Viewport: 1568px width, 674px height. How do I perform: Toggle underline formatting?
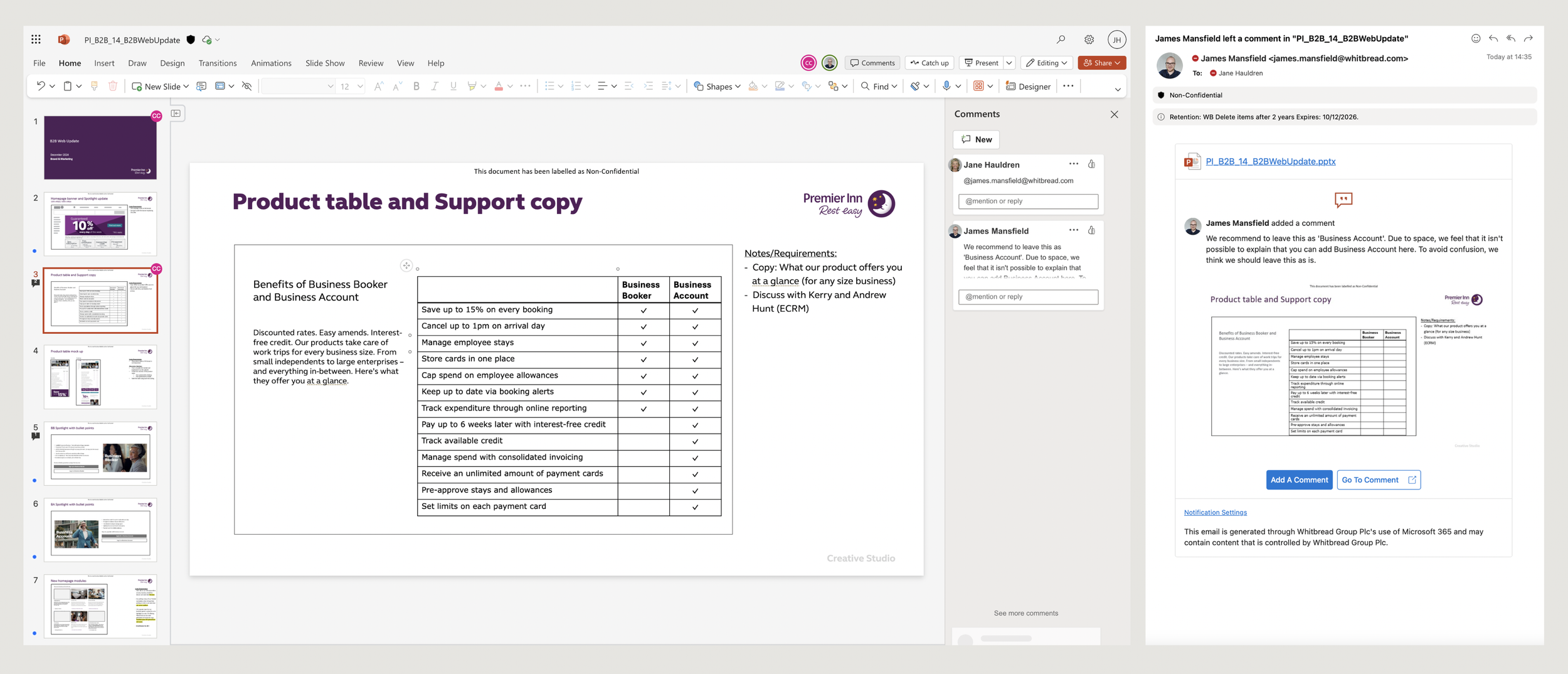pos(452,87)
